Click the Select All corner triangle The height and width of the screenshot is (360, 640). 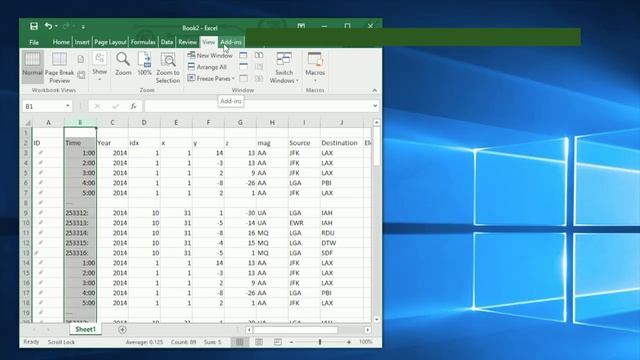[x=27, y=122]
